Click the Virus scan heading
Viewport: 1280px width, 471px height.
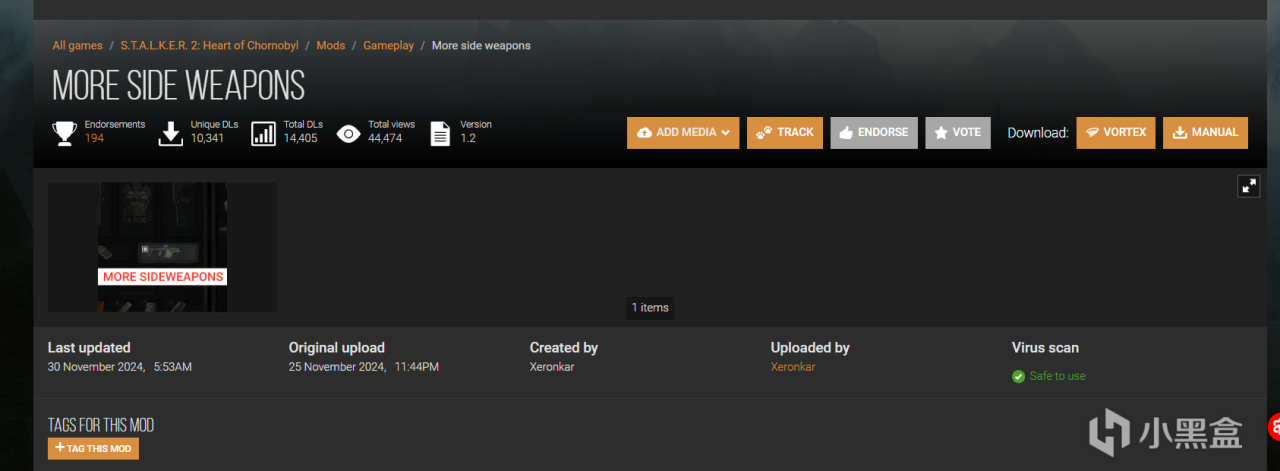click(1045, 348)
